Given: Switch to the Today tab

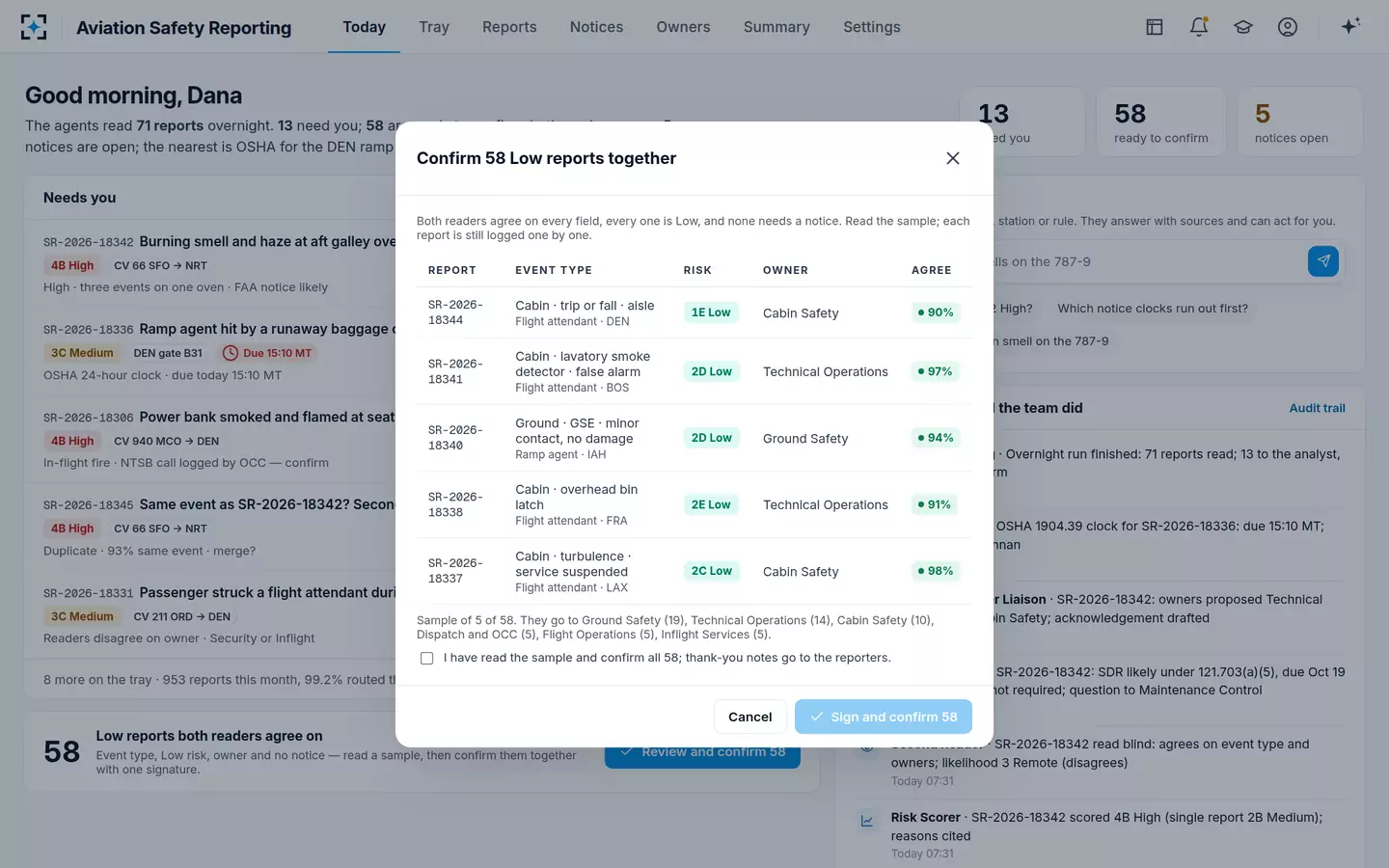Looking at the screenshot, I should 364,27.
